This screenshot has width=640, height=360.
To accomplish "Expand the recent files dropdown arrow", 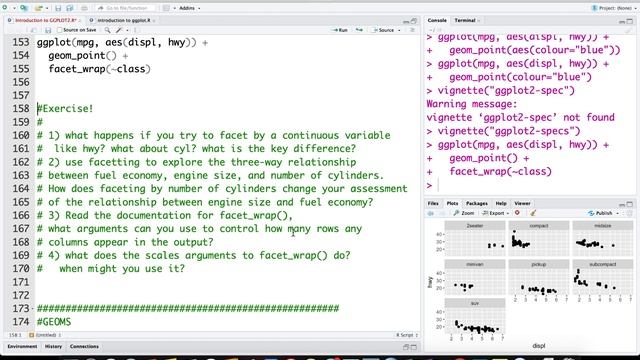I will pos(47,8).
